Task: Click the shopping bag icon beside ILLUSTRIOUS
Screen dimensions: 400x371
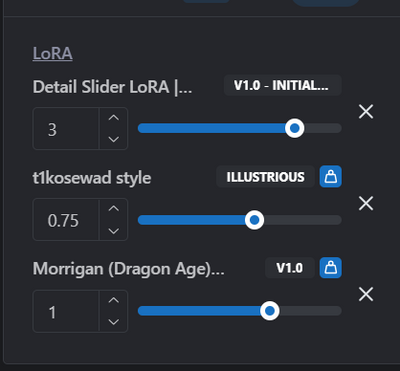Action: 331,176
